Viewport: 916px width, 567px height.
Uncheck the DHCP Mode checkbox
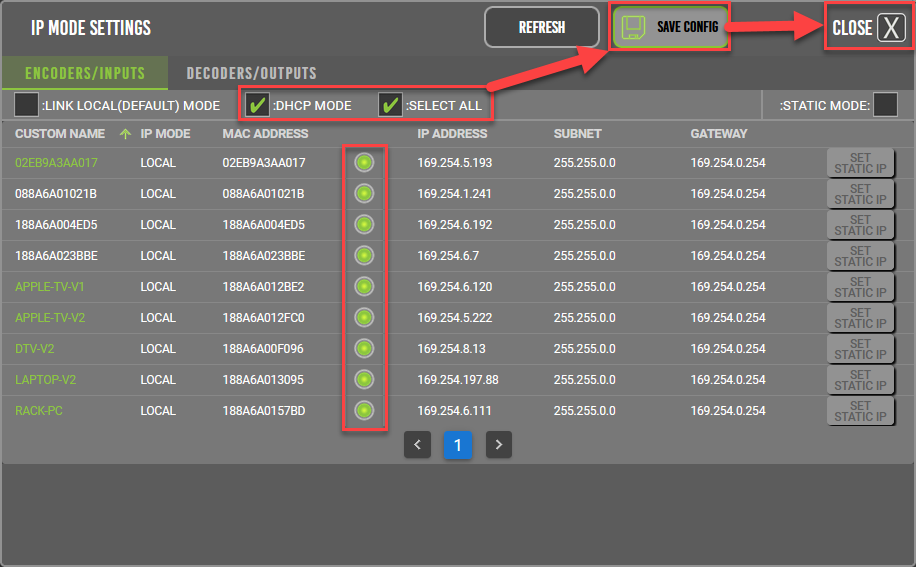258,105
